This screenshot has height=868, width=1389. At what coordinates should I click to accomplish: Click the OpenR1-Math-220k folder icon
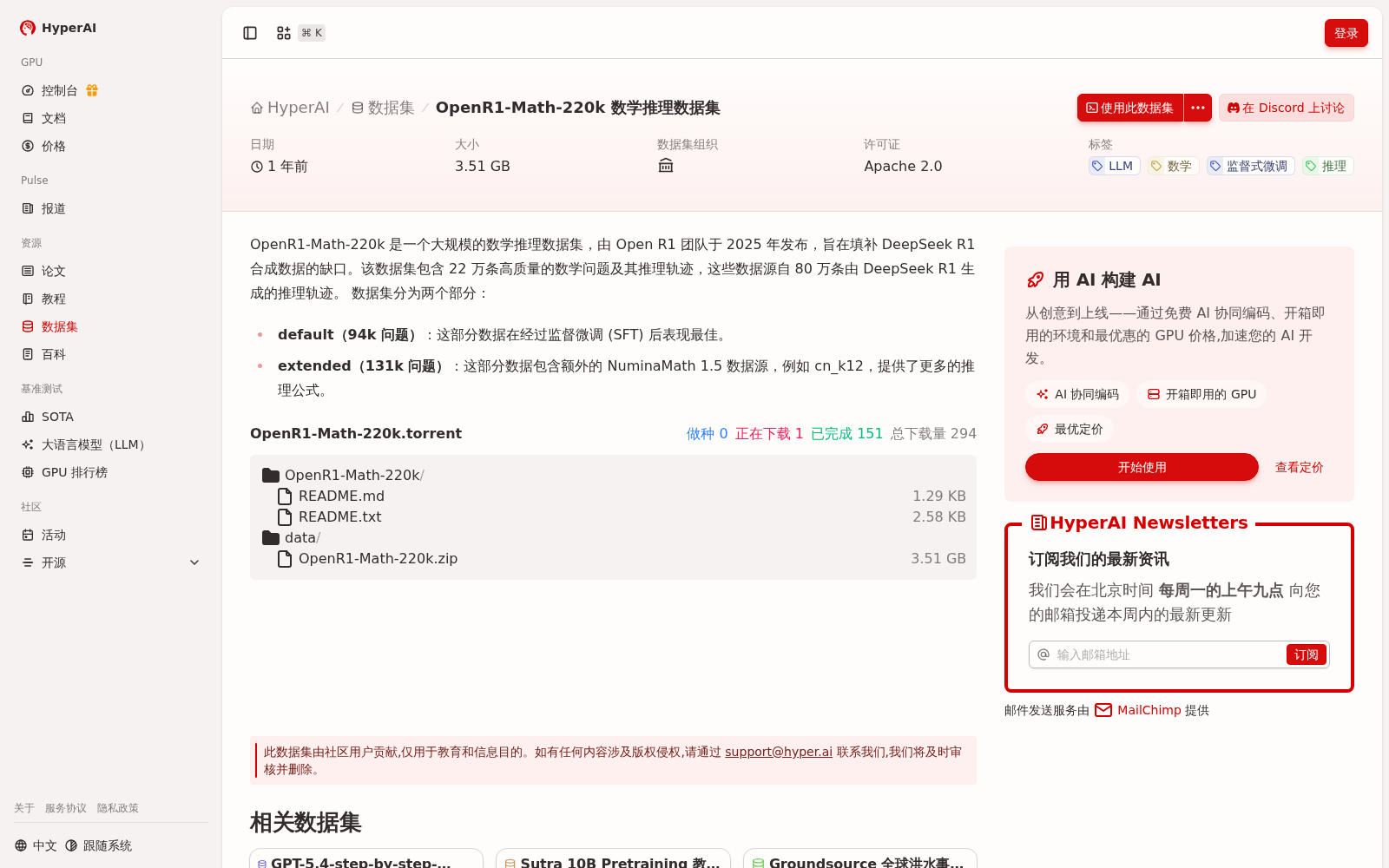271,475
